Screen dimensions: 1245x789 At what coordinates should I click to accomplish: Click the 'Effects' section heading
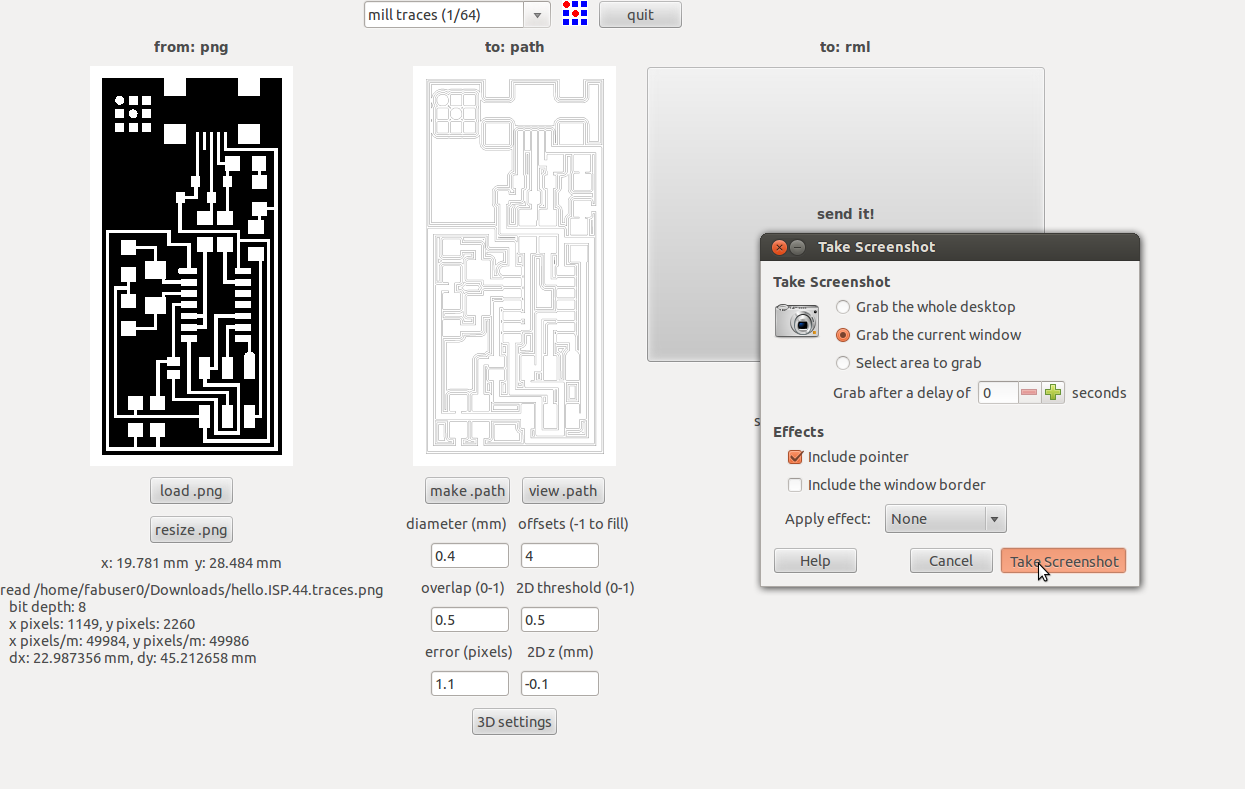[x=798, y=432]
